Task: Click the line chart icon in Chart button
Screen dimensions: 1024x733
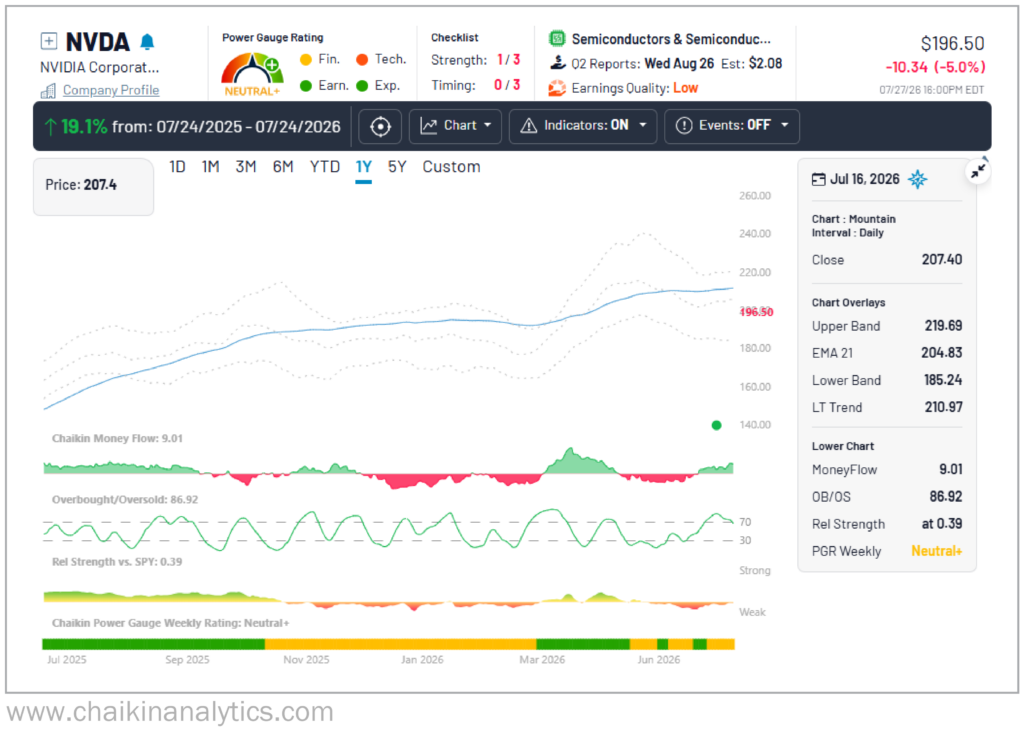Action: tap(428, 125)
